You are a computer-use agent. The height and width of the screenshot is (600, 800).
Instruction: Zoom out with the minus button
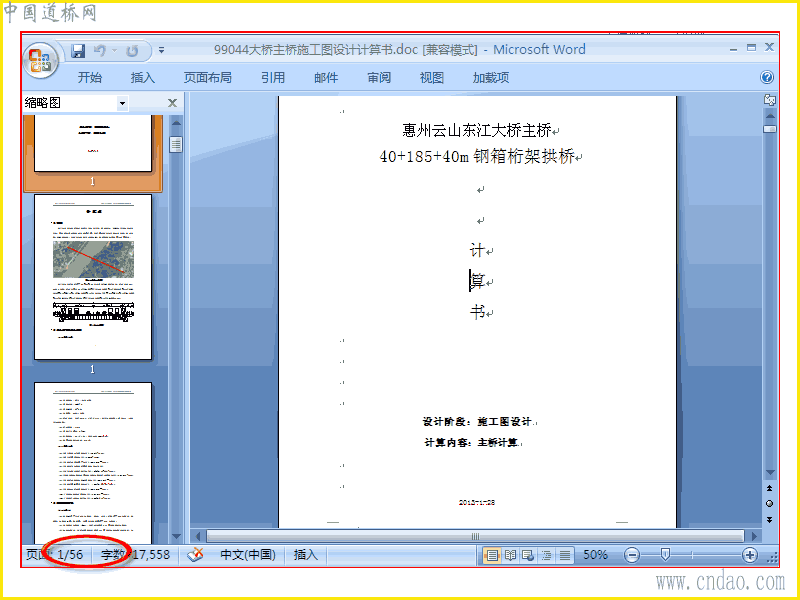click(632, 555)
